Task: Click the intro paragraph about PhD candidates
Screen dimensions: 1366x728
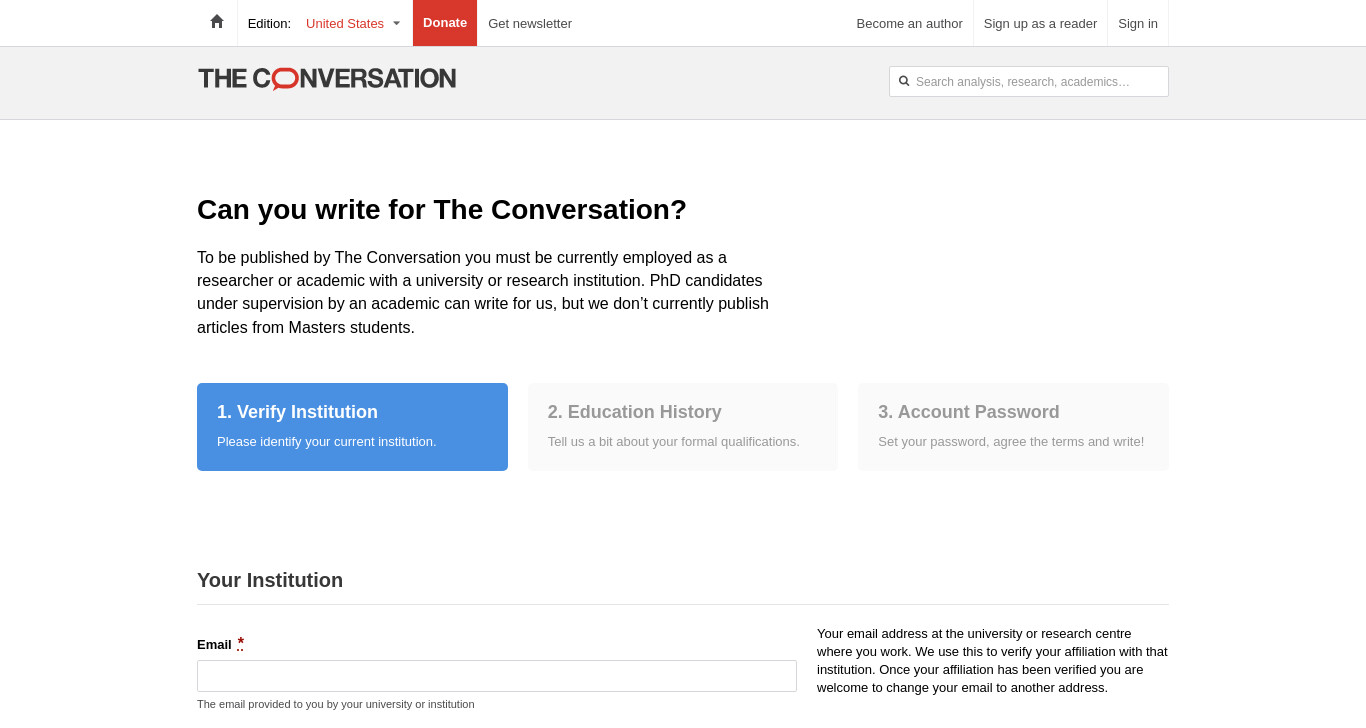Action: [x=483, y=292]
